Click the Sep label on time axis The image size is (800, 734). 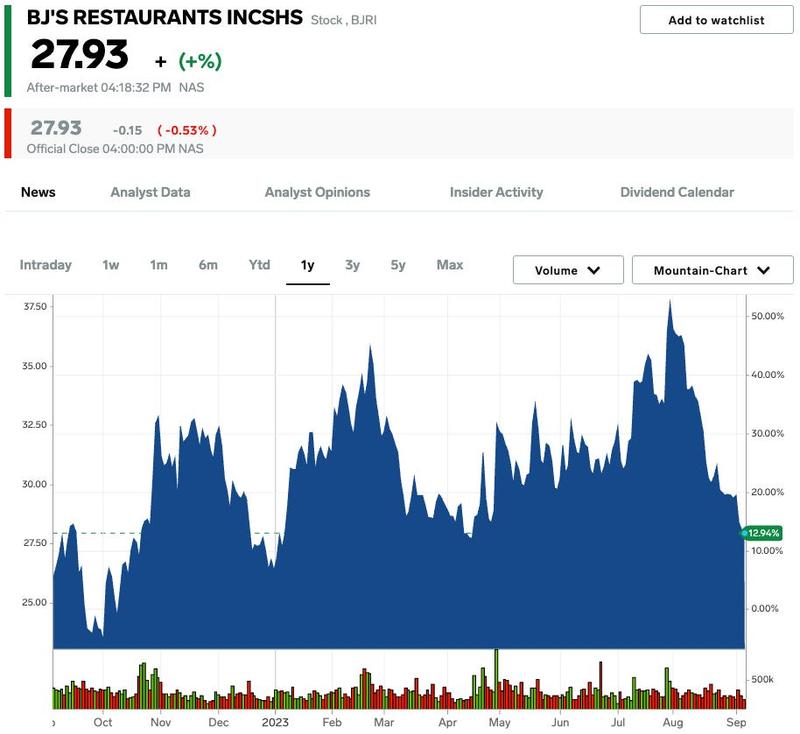pos(736,722)
